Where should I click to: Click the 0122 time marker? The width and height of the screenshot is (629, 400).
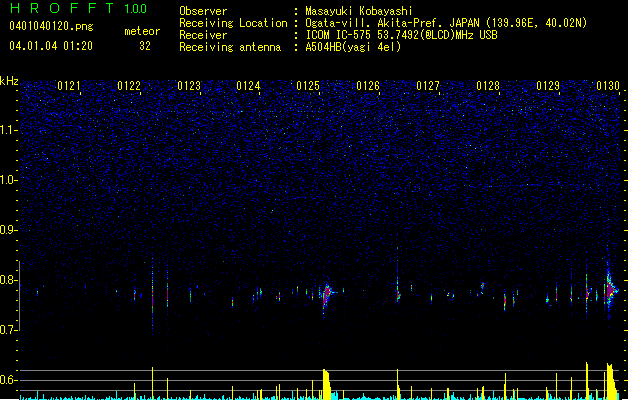pos(129,85)
